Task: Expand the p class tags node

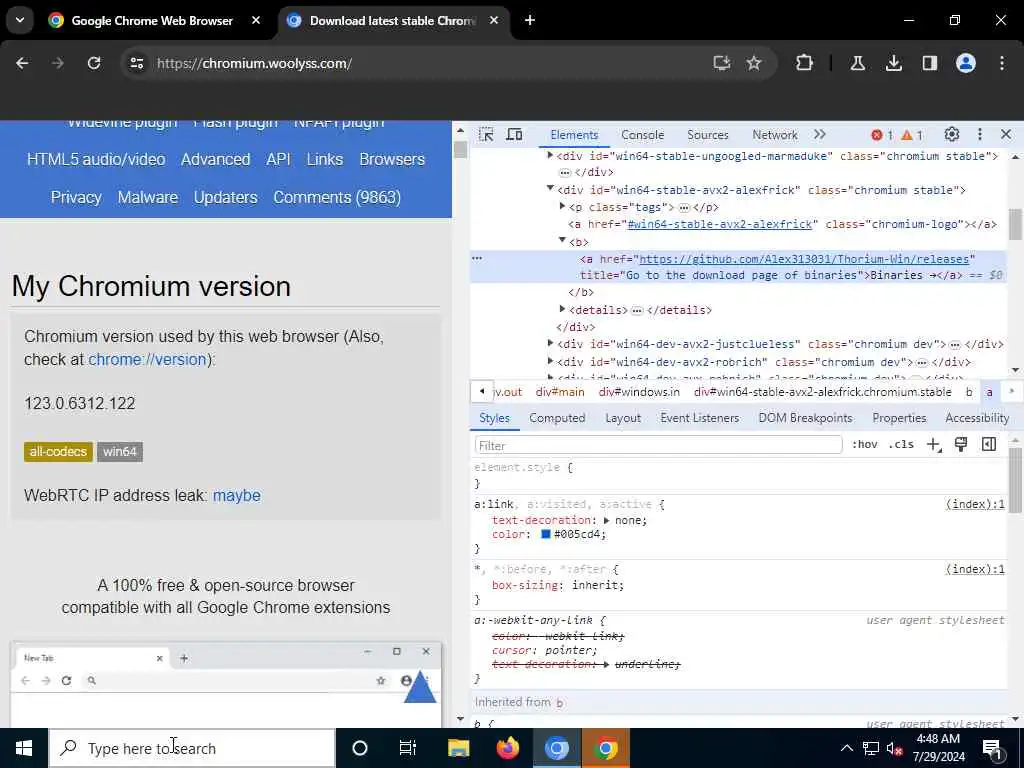Action: coord(562,206)
